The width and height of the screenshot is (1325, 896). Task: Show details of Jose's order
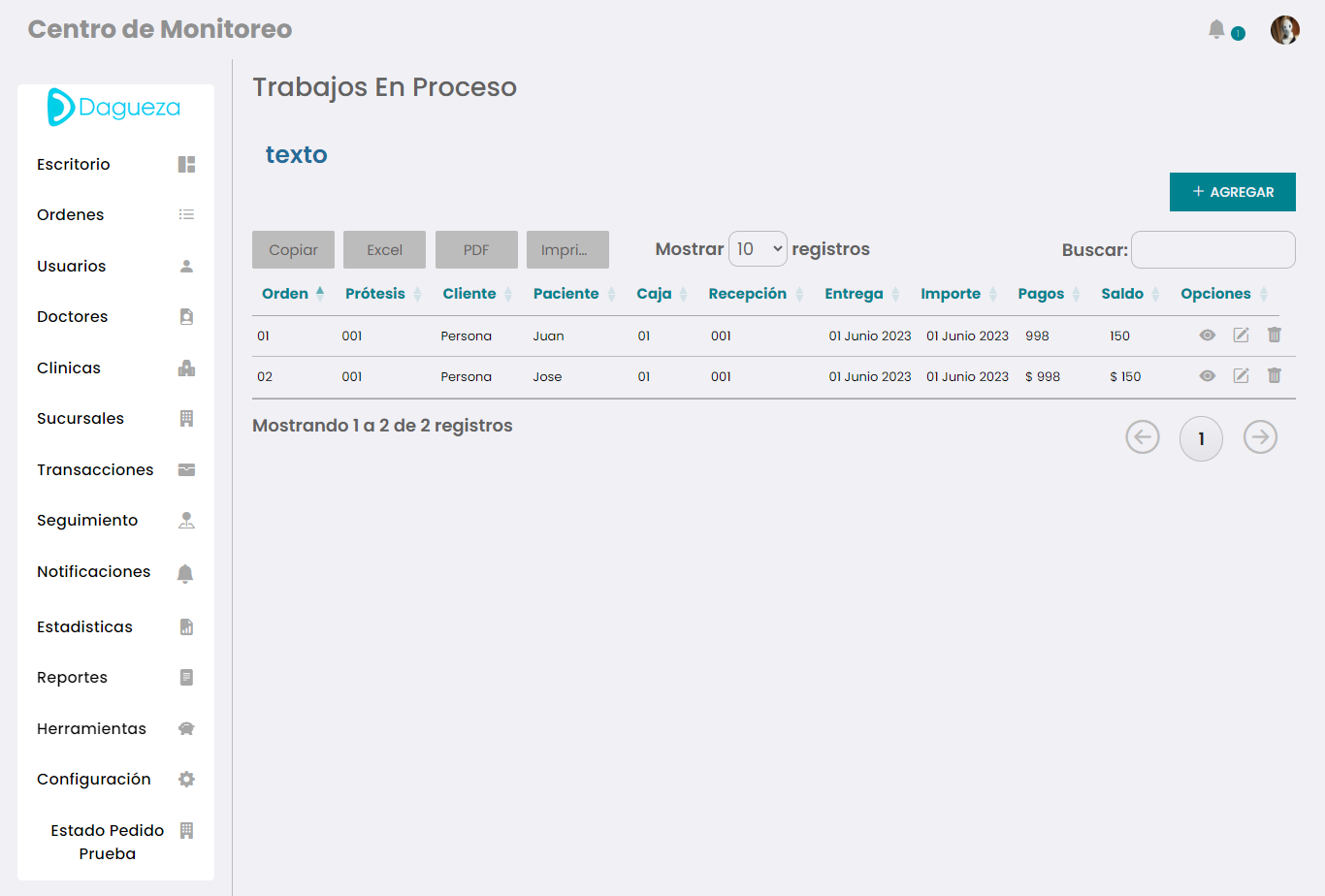pos(1207,375)
